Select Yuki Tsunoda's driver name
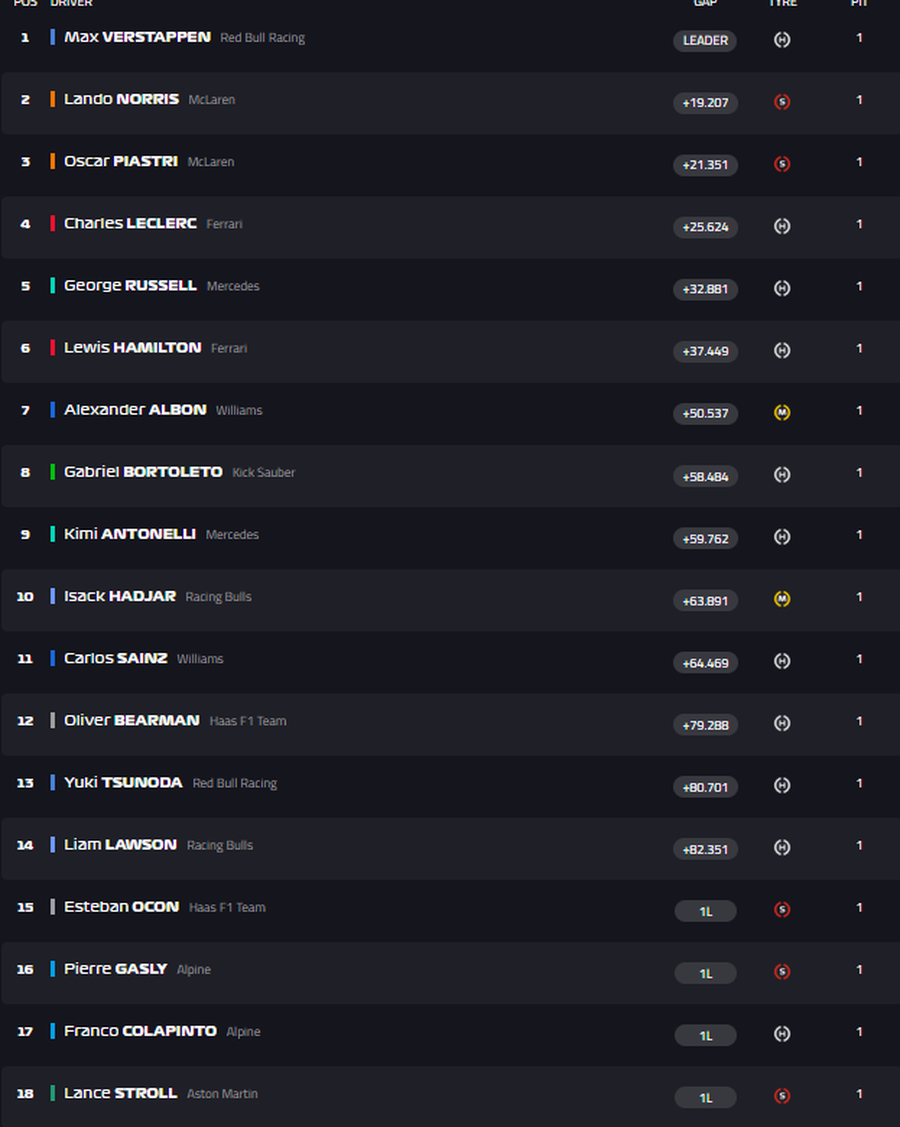This screenshot has height=1127, width=900. click(x=123, y=783)
